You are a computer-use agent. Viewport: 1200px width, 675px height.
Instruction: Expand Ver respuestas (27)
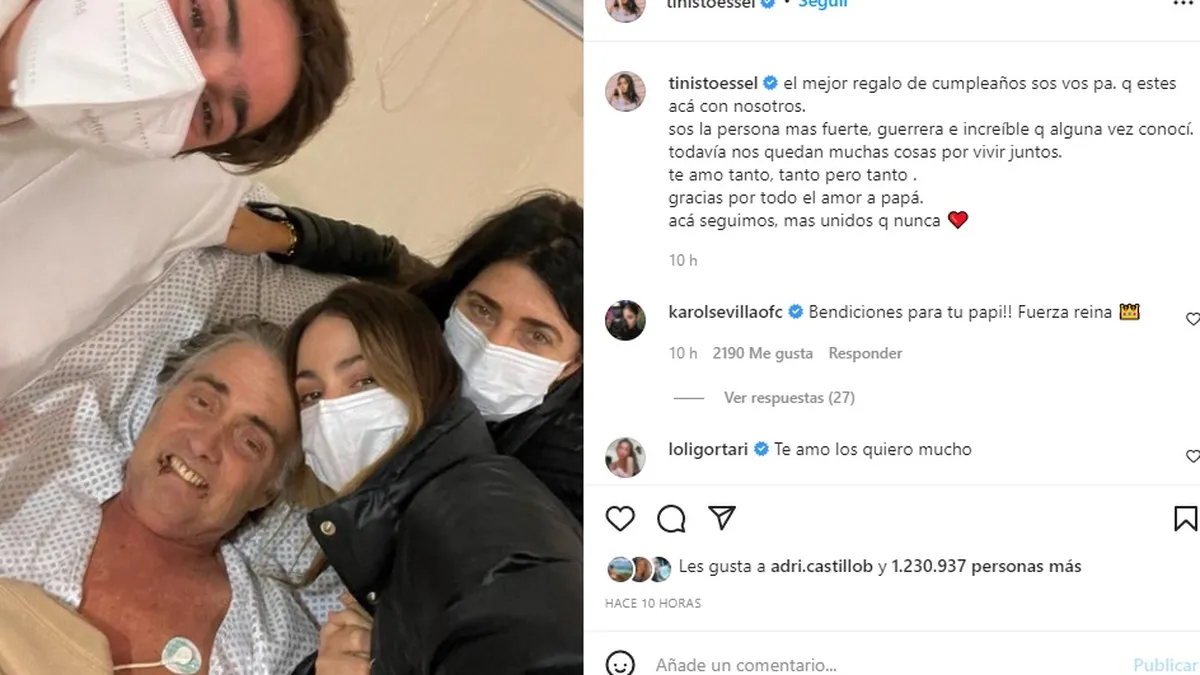coord(789,398)
